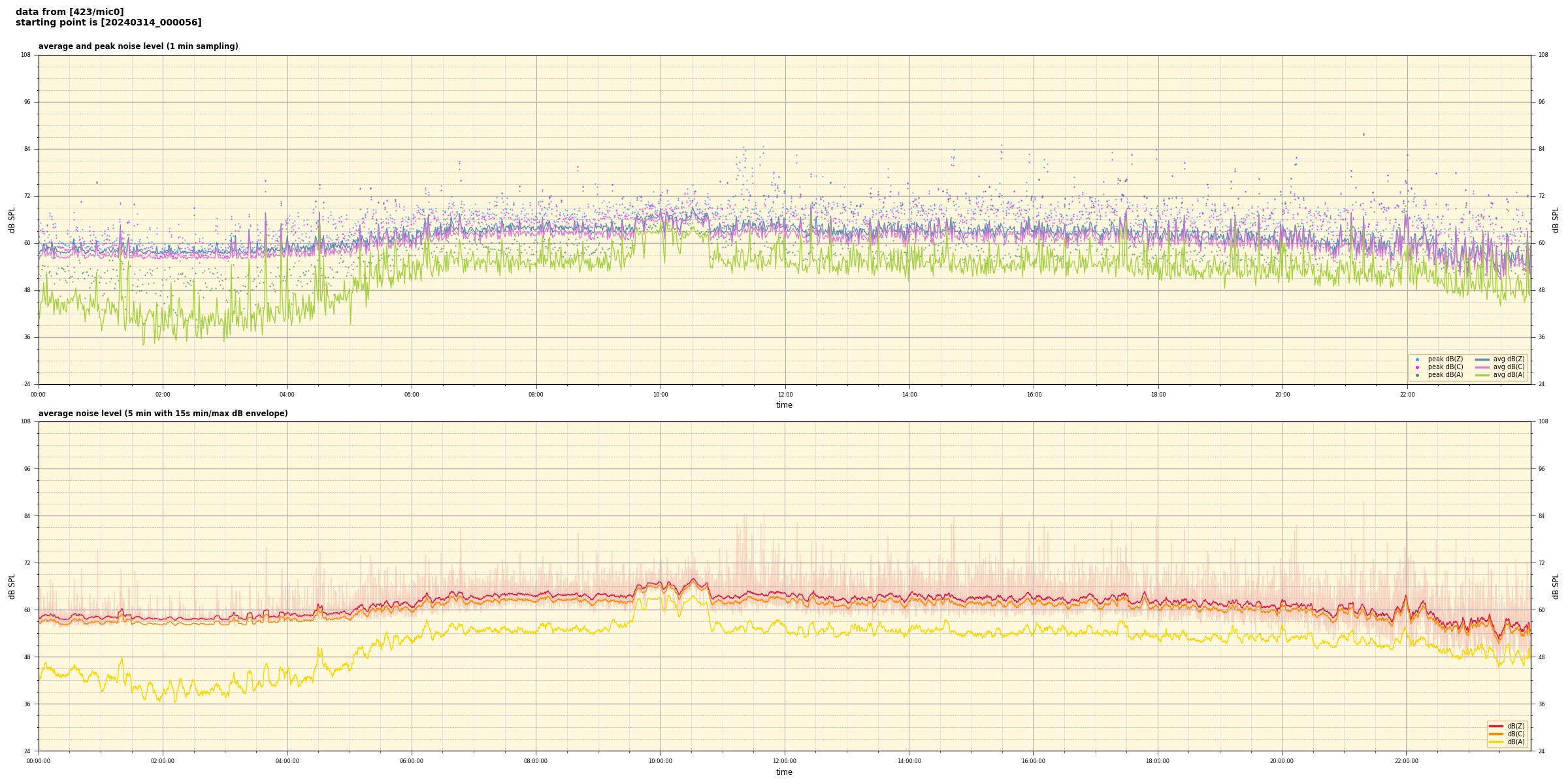Click the 22:00 tick label on upper chart
Screen dimensions: 1568x784
(1407, 395)
